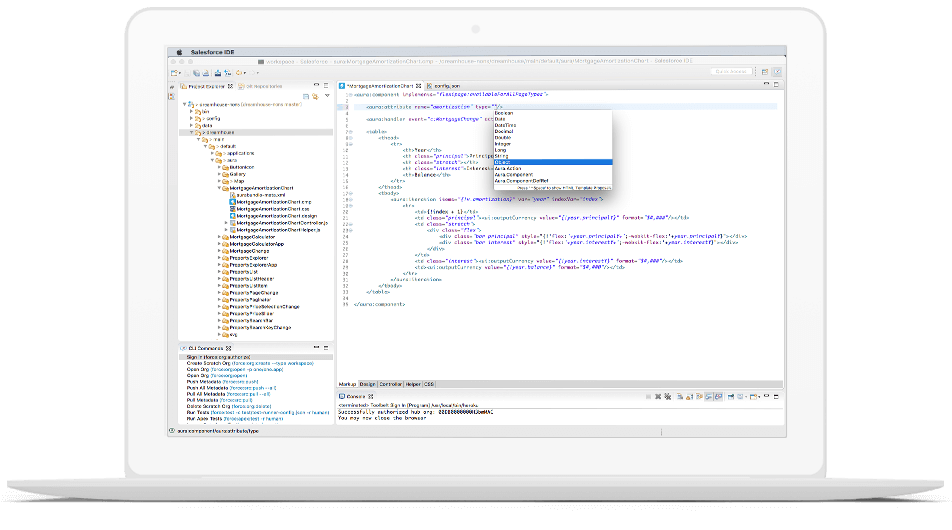
Task: Click Remove Launch icon in Console toolbar
Action: [658, 396]
